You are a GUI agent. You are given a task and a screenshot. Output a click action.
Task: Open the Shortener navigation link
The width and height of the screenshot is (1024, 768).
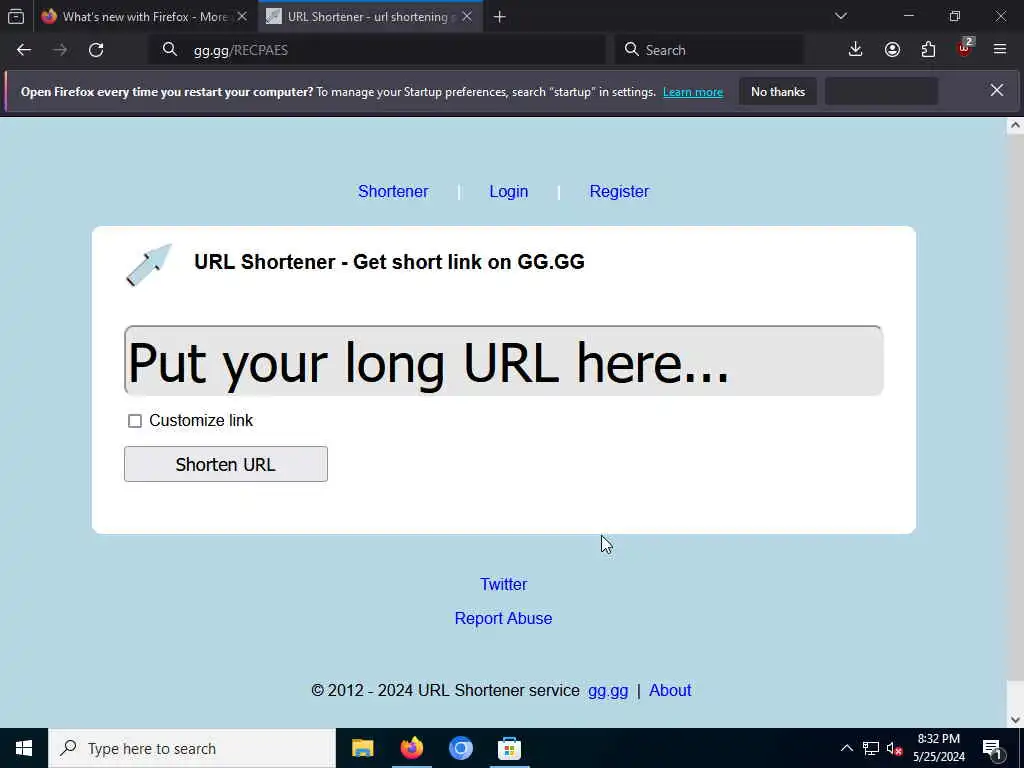pyautogui.click(x=393, y=191)
